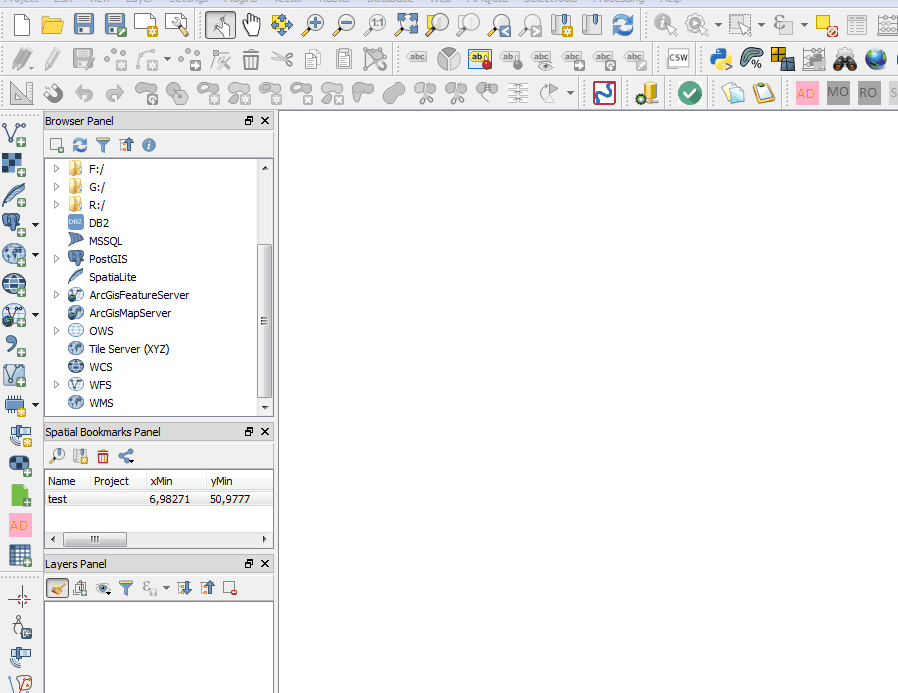Remove the selected layer or group

(230, 588)
